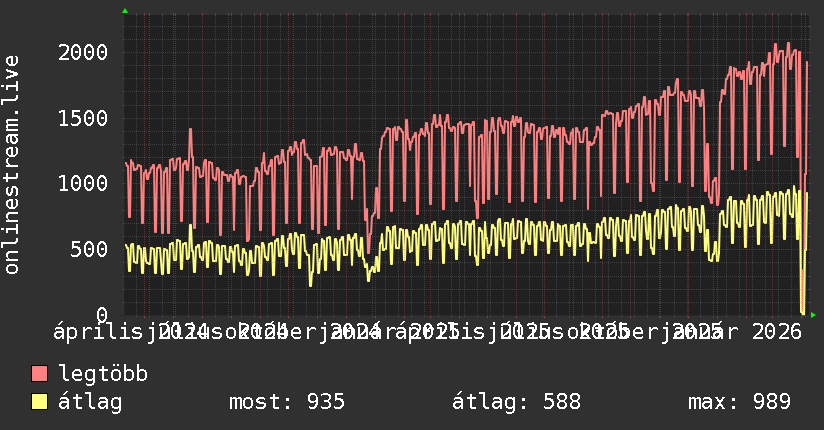
Task: Select the átlag legend label next to yellow swatch
Action: (90, 402)
